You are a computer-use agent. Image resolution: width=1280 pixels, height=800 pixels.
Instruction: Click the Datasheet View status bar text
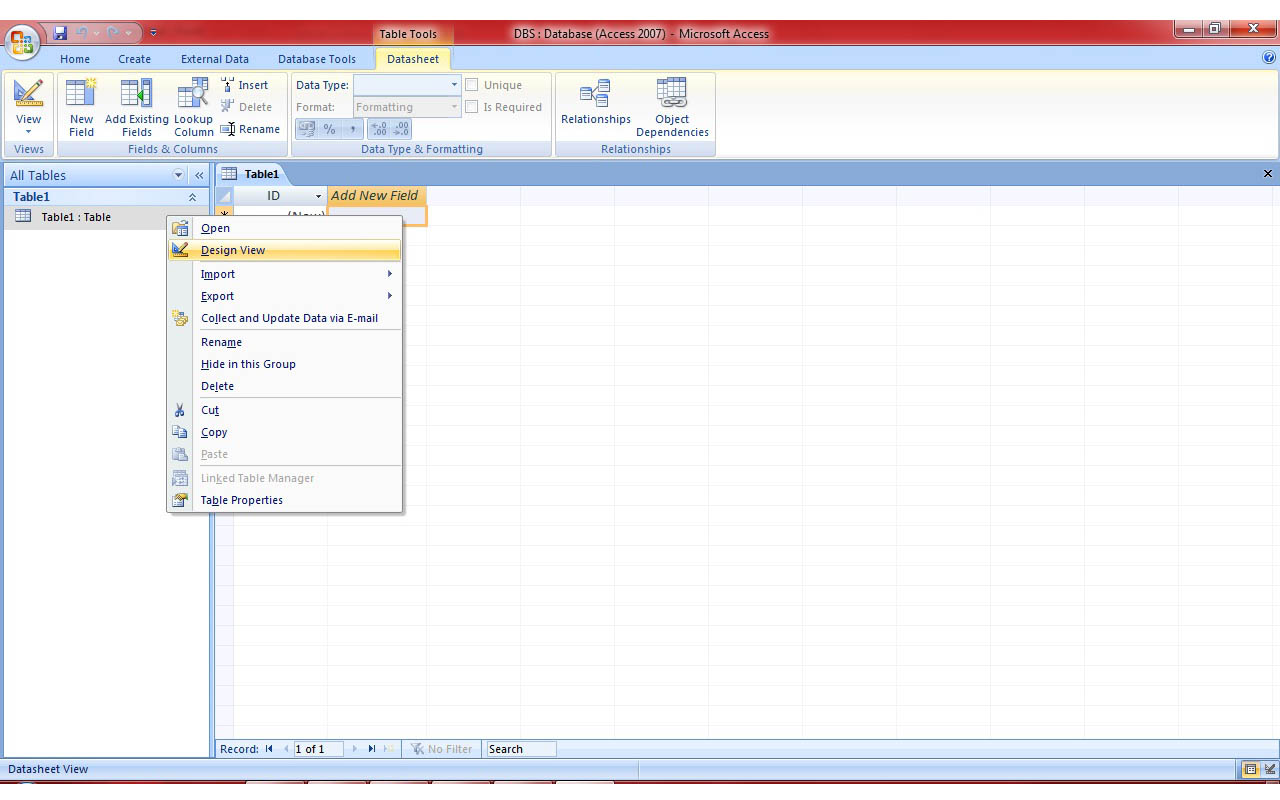[x=48, y=769]
